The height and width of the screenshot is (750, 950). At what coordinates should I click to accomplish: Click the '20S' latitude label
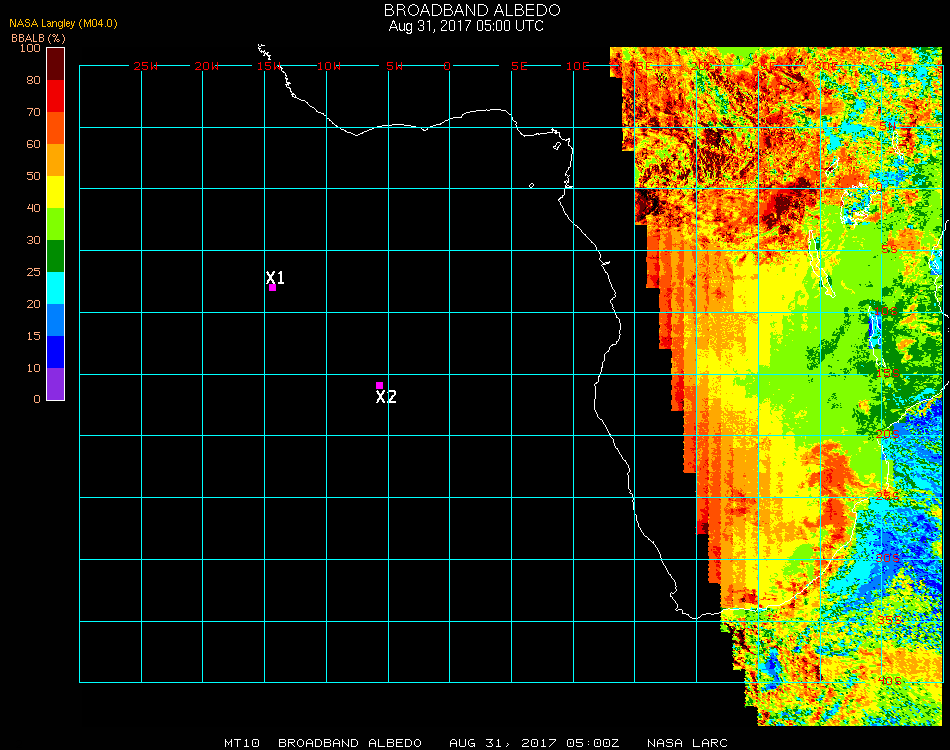pyautogui.click(x=888, y=434)
